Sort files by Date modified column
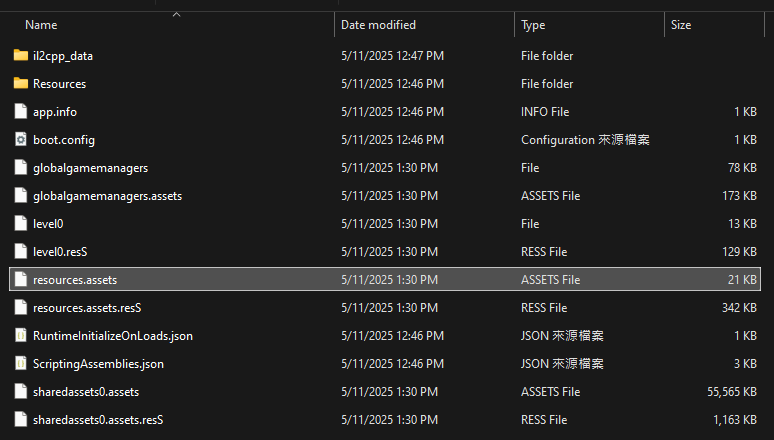The image size is (774, 440). point(378,25)
